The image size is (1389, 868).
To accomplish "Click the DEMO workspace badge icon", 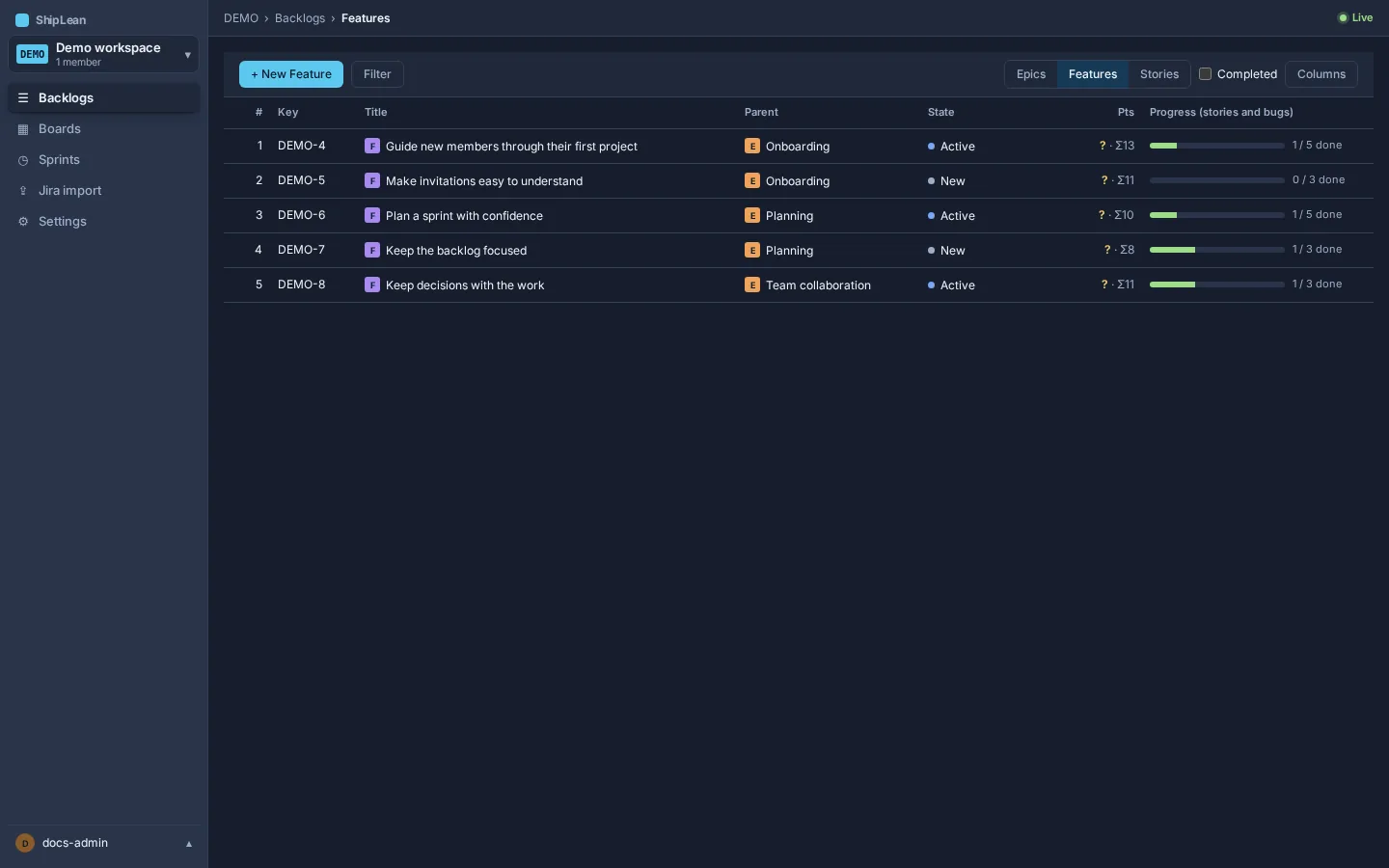I will (32, 54).
